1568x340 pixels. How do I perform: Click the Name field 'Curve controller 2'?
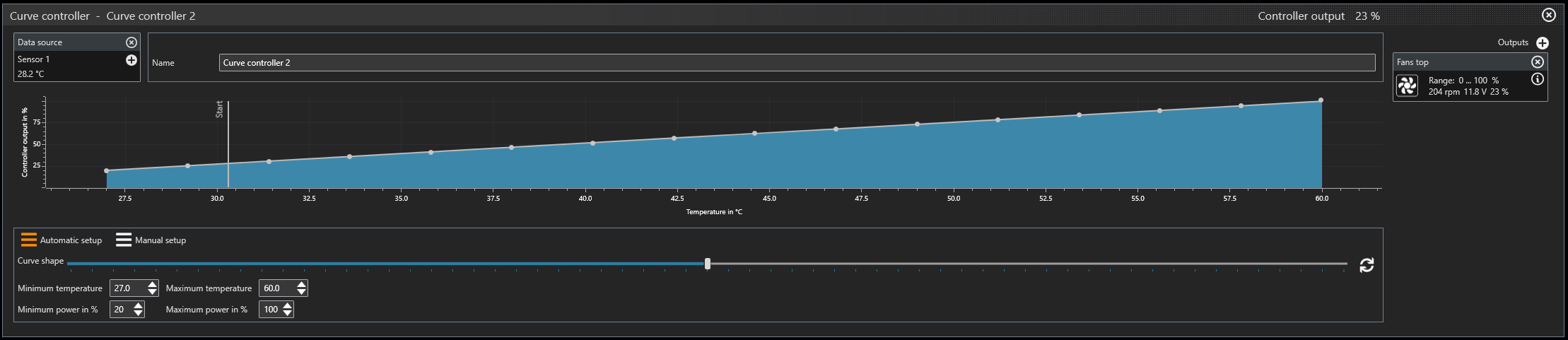click(x=797, y=63)
